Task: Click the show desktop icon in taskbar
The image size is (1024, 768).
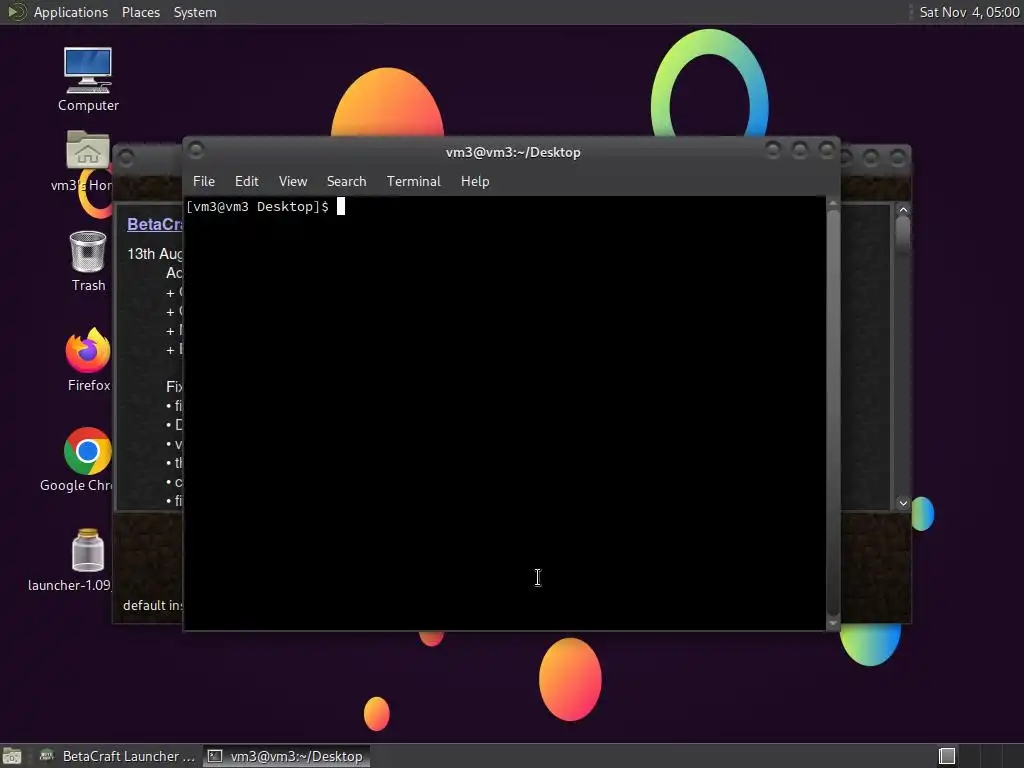Action: [x=12, y=756]
